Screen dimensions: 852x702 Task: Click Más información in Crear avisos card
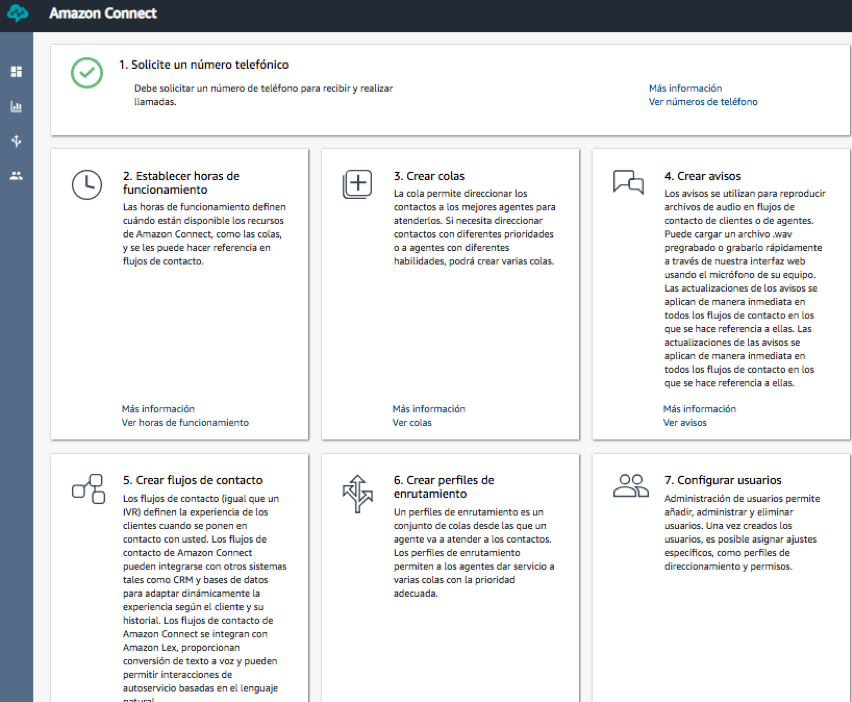pos(699,409)
